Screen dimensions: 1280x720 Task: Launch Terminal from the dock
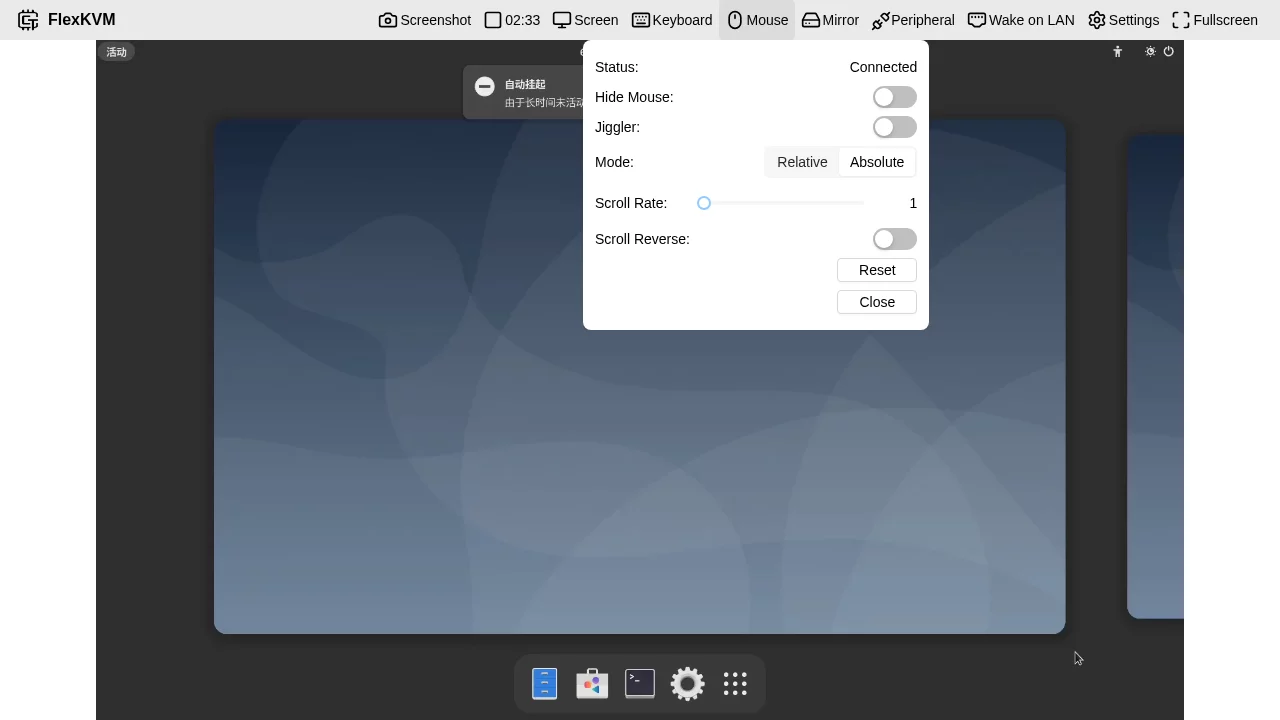tap(640, 684)
